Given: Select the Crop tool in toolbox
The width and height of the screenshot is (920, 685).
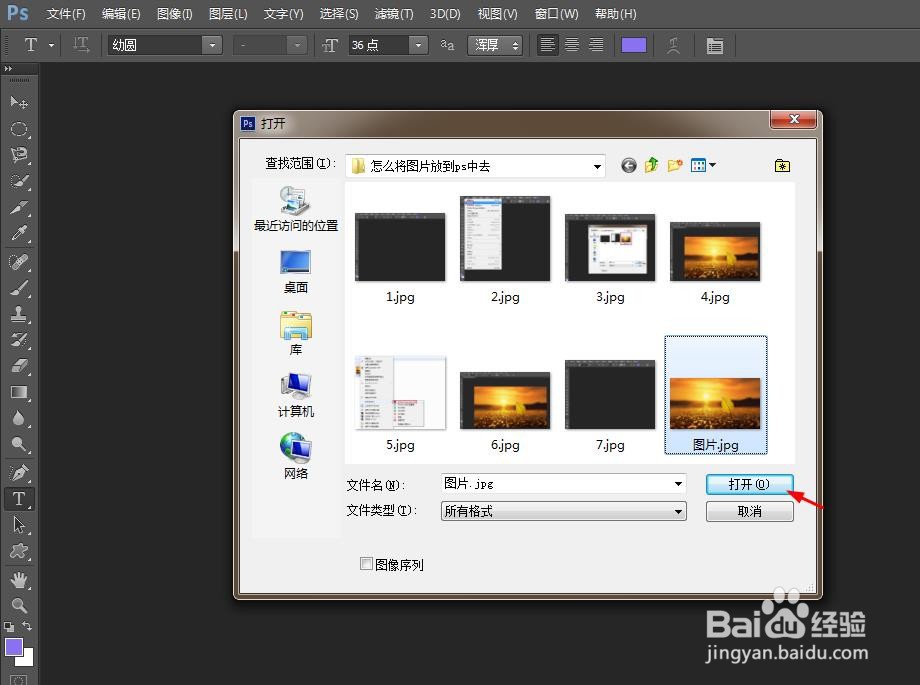Looking at the screenshot, I should 19,207.
